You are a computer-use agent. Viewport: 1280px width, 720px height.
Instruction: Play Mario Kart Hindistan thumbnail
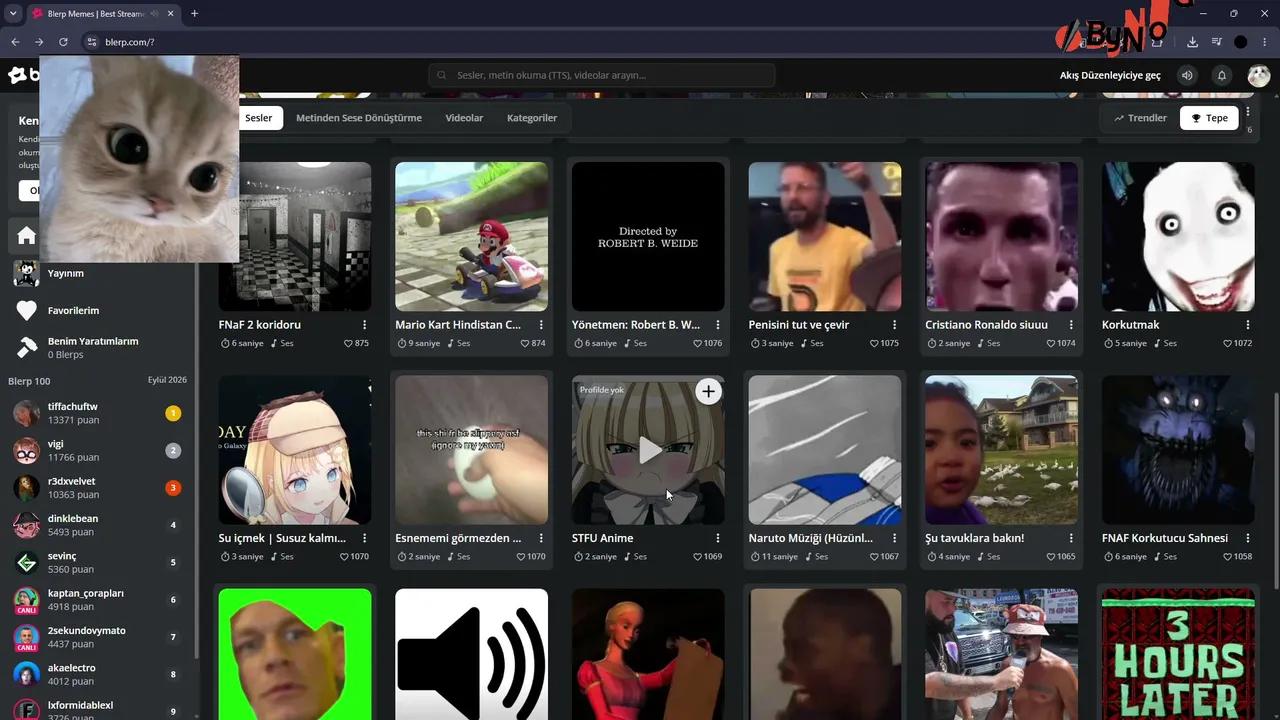coord(471,236)
